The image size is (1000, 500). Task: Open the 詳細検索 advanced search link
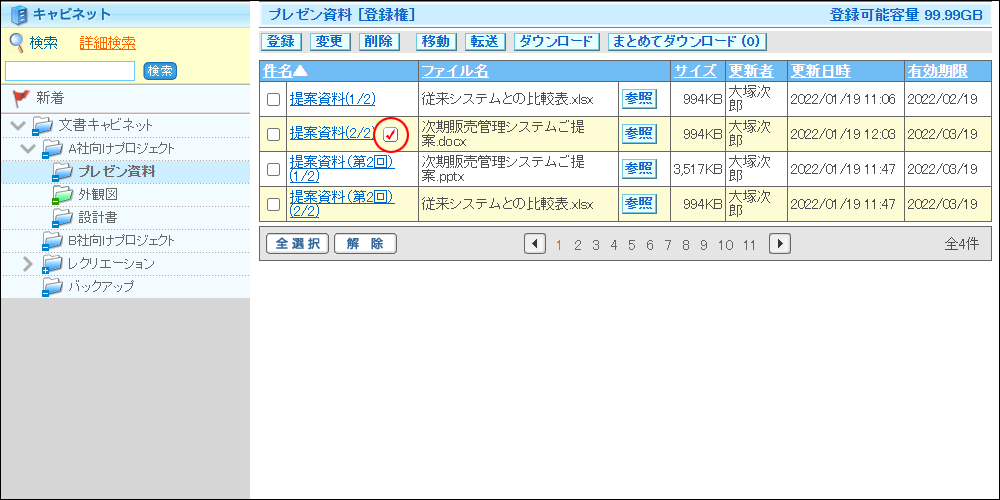tap(107, 43)
